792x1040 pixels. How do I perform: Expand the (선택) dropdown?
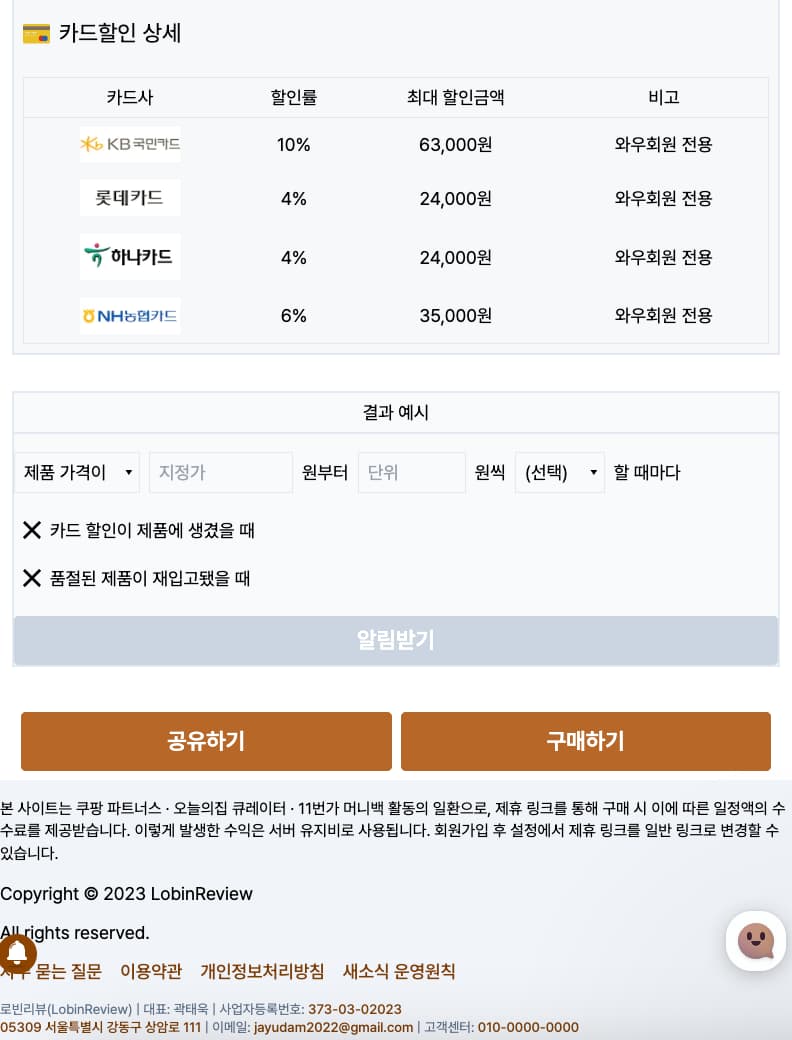[559, 472]
